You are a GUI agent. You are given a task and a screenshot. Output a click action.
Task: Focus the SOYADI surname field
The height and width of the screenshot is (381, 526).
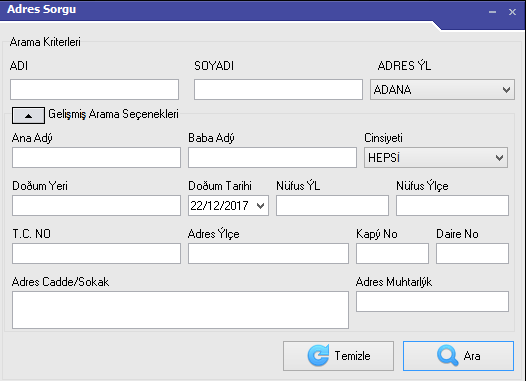tap(278, 90)
